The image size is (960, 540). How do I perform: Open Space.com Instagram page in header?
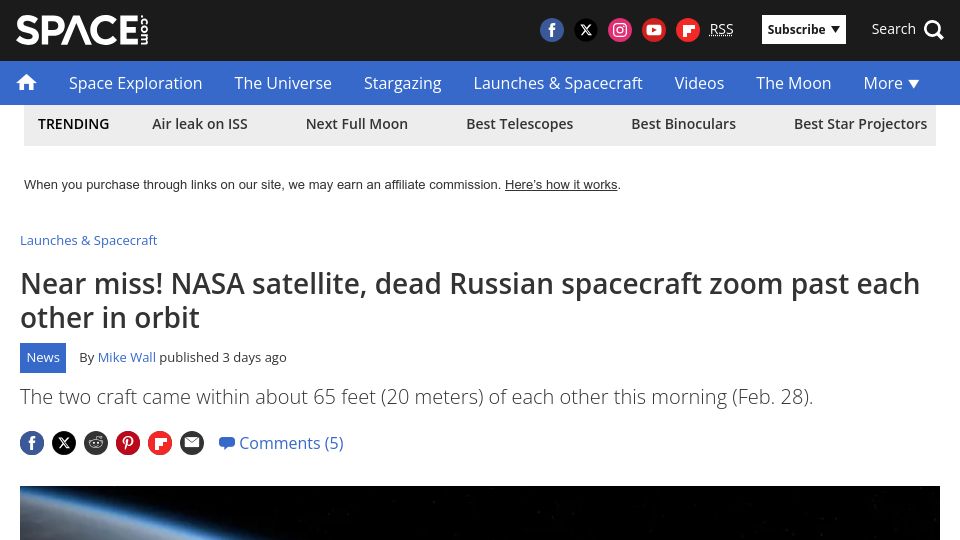point(620,30)
